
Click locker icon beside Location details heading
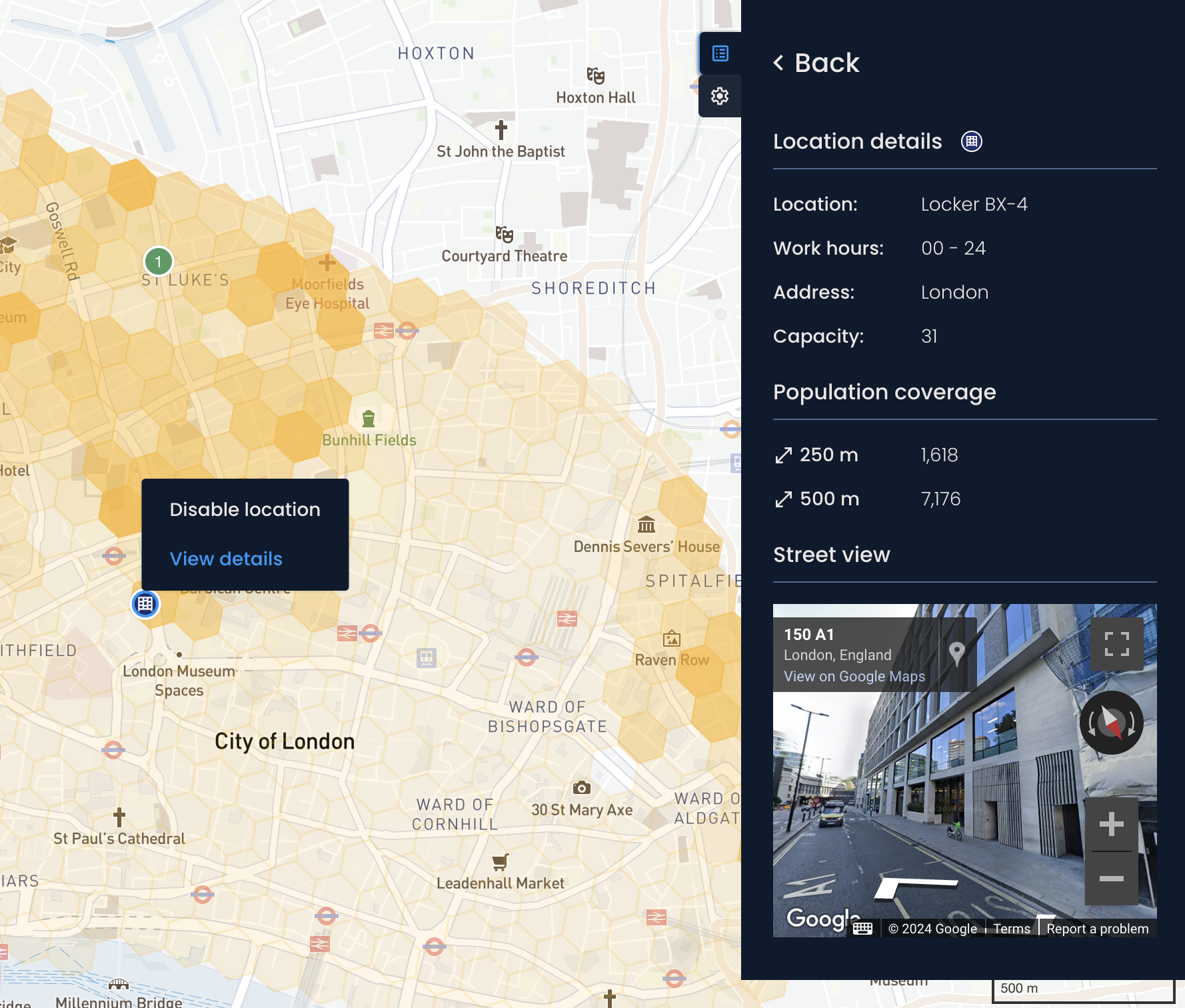pos(972,141)
